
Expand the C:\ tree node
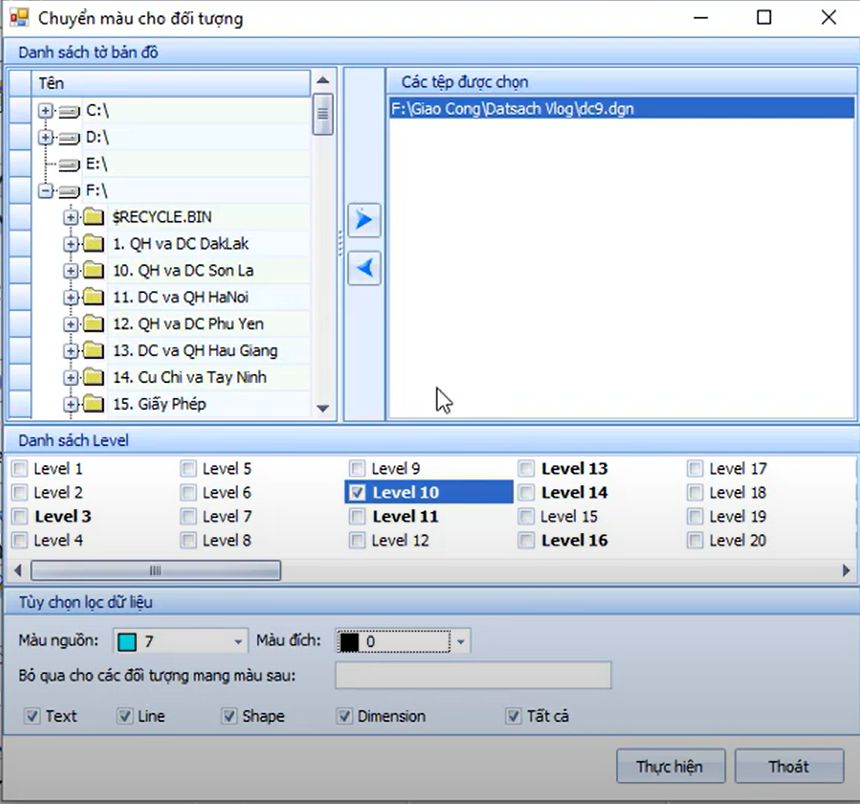45,111
